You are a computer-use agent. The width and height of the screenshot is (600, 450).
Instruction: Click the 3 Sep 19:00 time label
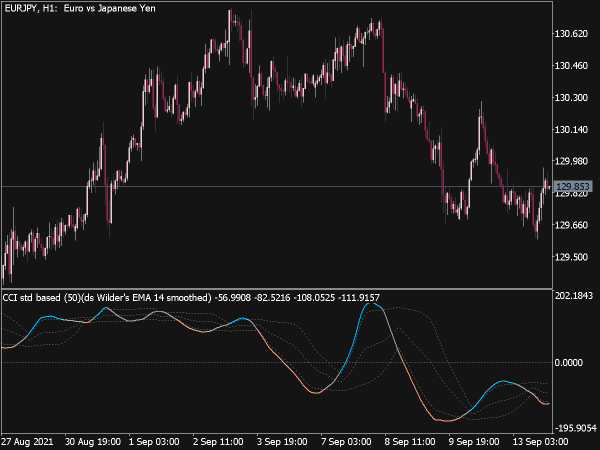click(282, 442)
